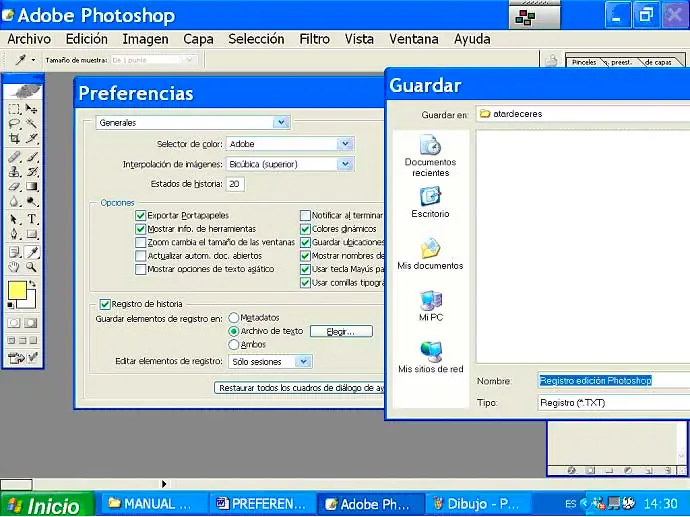Open the Selector de color dropdown
Viewport: 690px width, 517px height.
click(345, 144)
